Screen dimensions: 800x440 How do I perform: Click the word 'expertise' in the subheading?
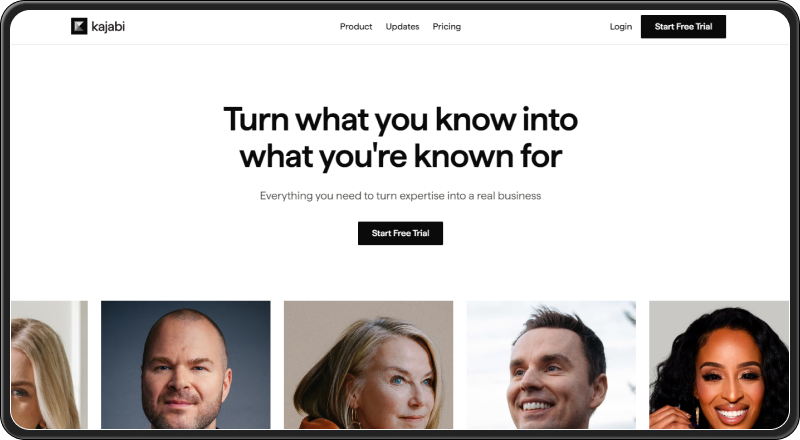point(421,196)
